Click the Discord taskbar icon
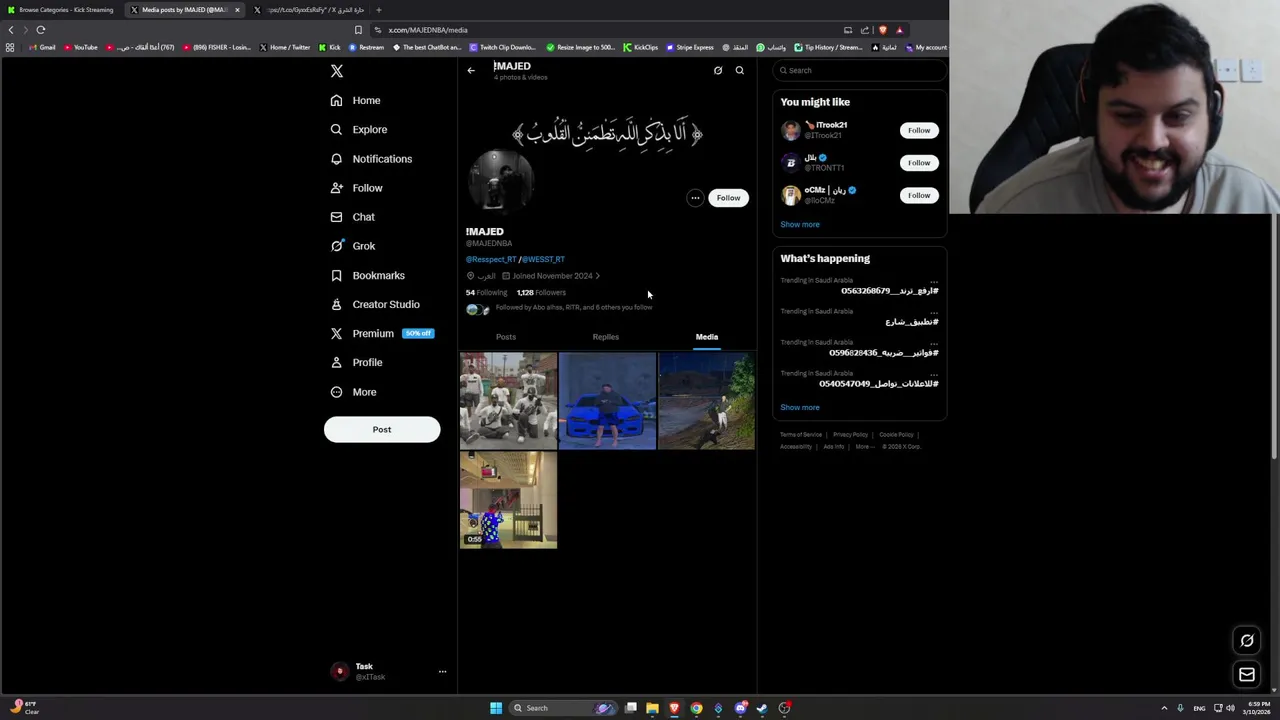Screen dimensions: 1280x720 pos(740,708)
